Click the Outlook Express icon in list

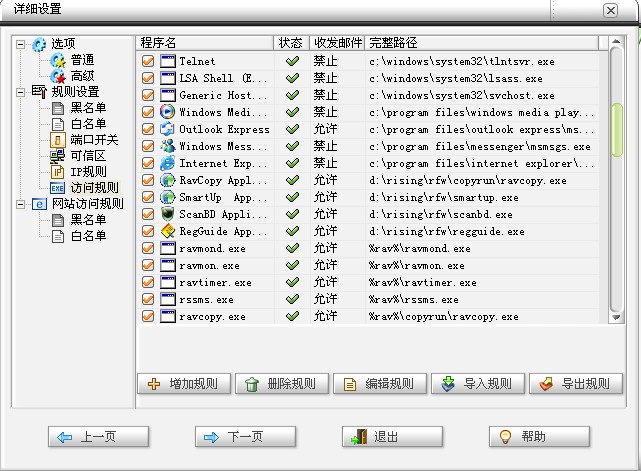pos(168,129)
